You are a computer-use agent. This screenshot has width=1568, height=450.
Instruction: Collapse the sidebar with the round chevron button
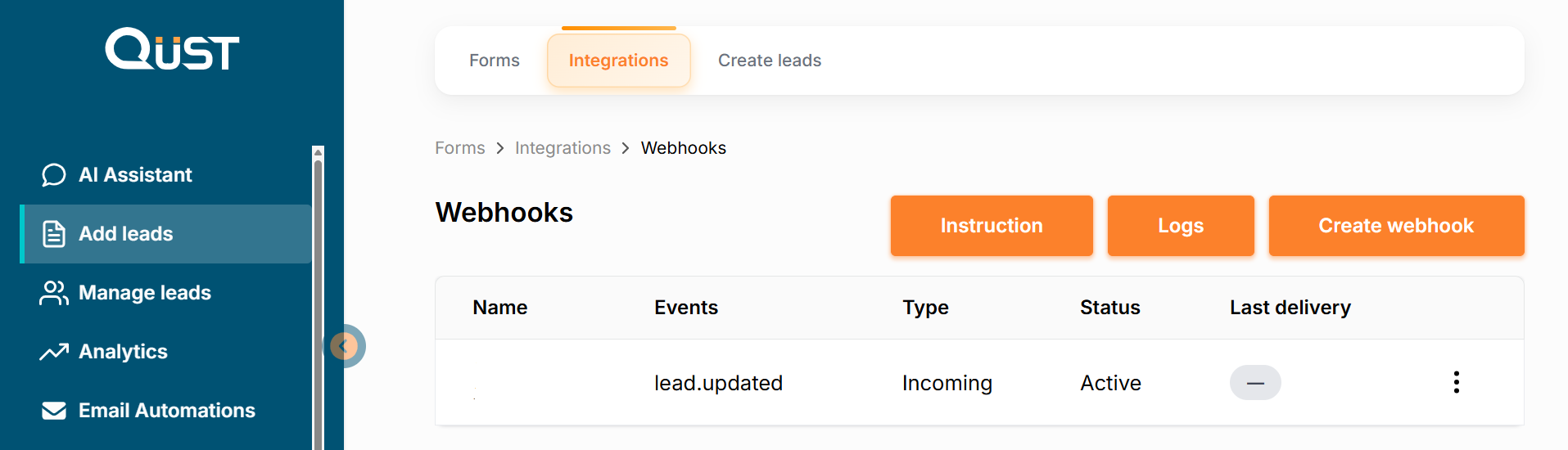[x=345, y=346]
